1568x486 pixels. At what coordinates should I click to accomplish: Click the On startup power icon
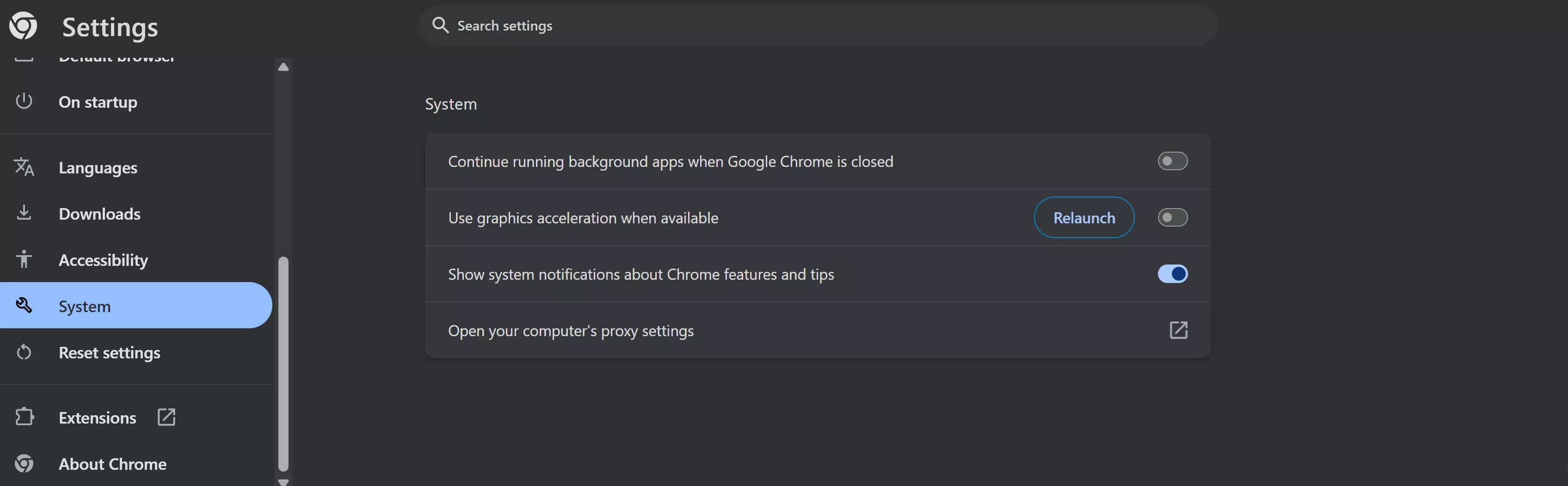(x=24, y=101)
